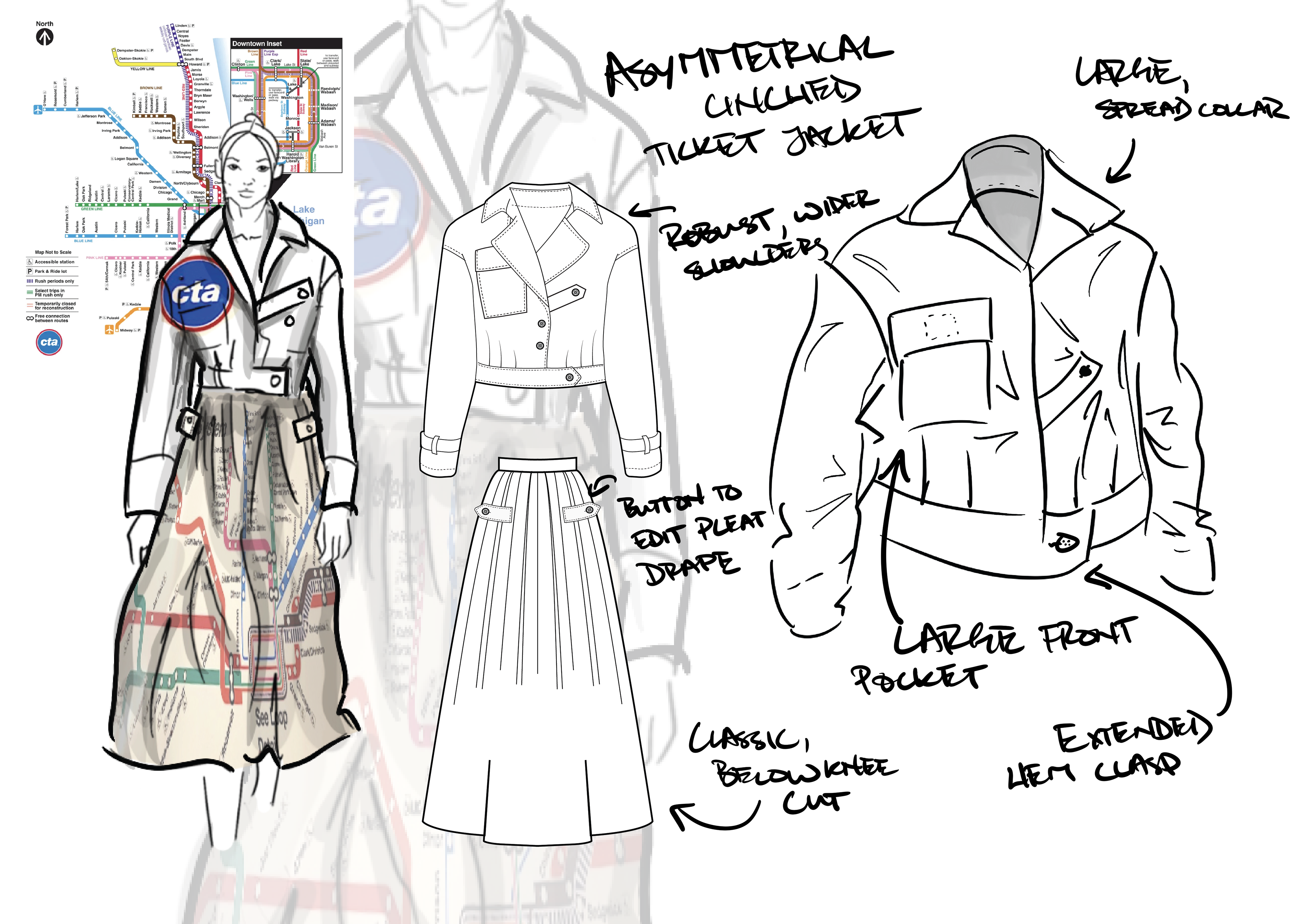
Task: Click the small cta logo below the legend
Action: tap(49, 342)
